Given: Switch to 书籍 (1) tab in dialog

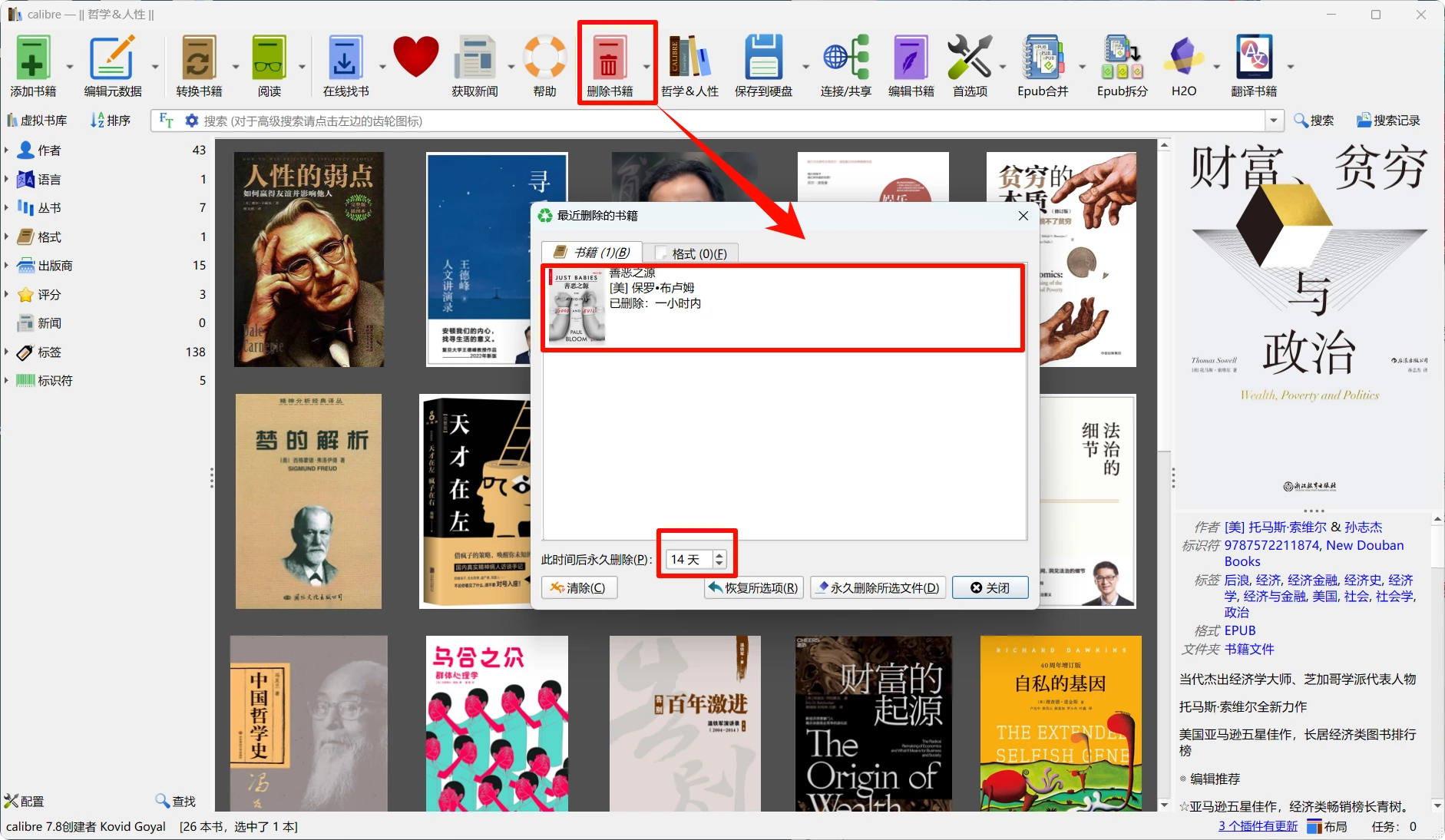Looking at the screenshot, I should point(592,253).
